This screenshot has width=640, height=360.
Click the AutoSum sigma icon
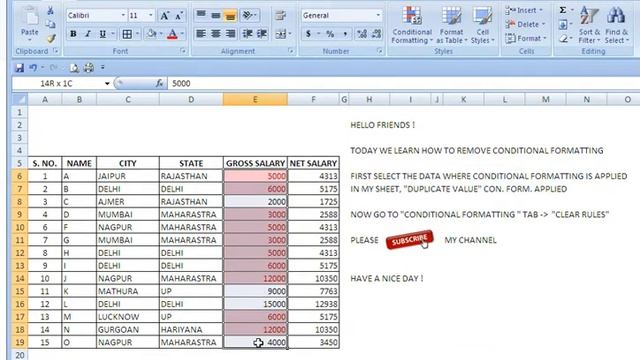click(563, 10)
